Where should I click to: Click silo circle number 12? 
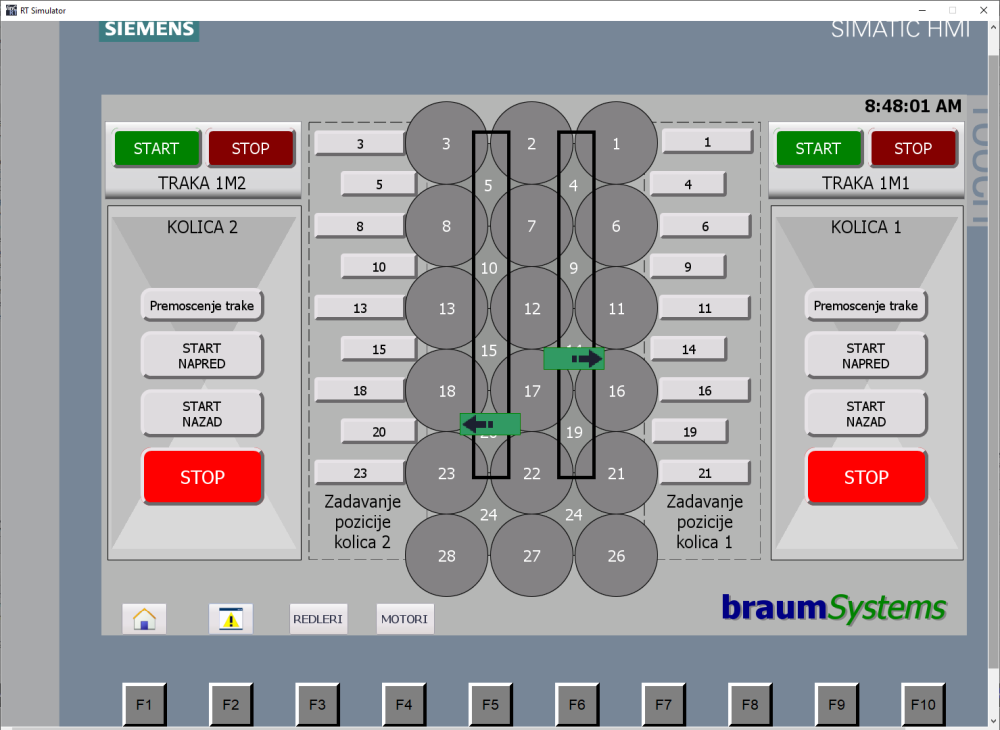(532, 309)
